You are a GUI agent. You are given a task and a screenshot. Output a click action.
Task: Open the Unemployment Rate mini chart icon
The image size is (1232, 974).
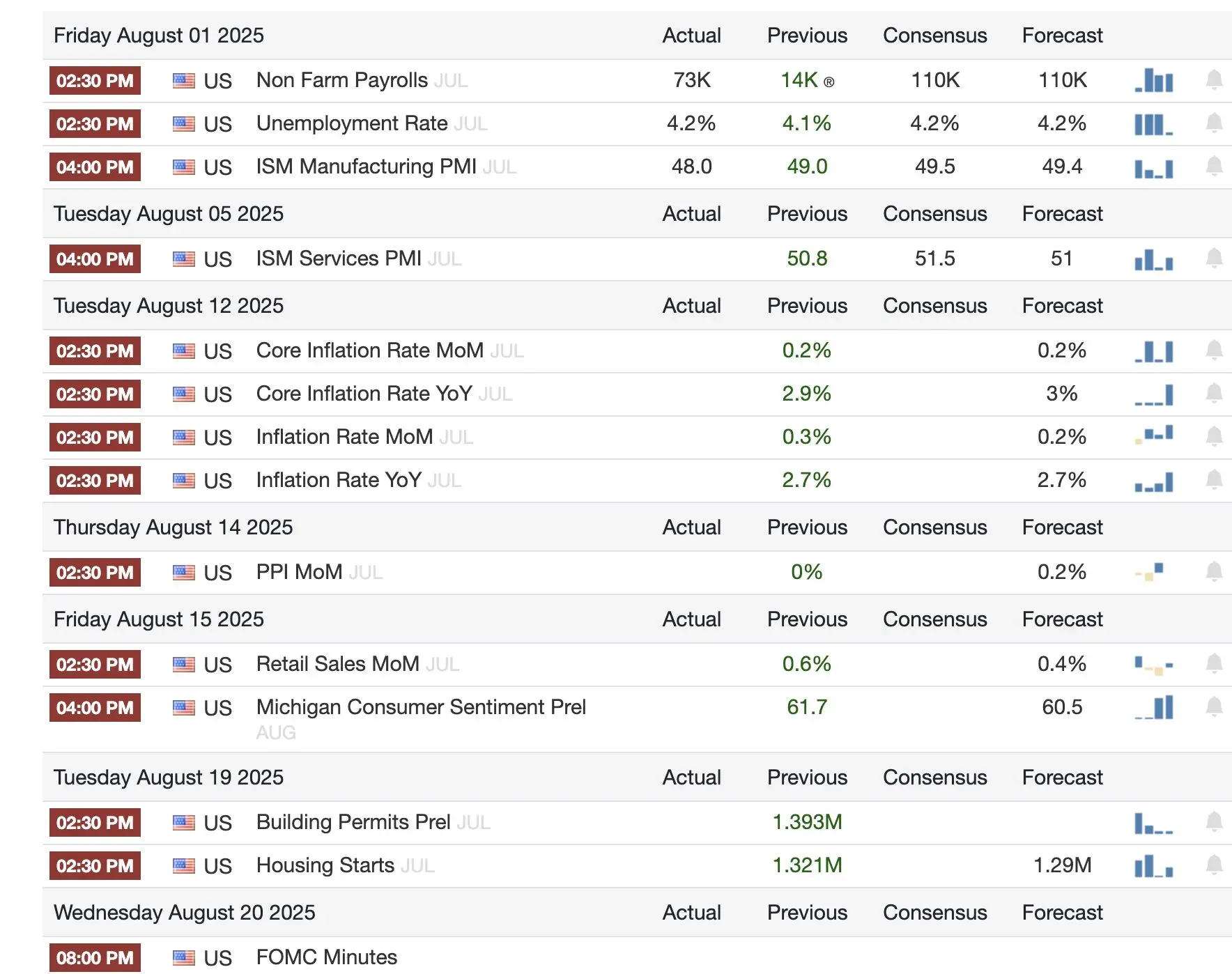(x=1153, y=124)
